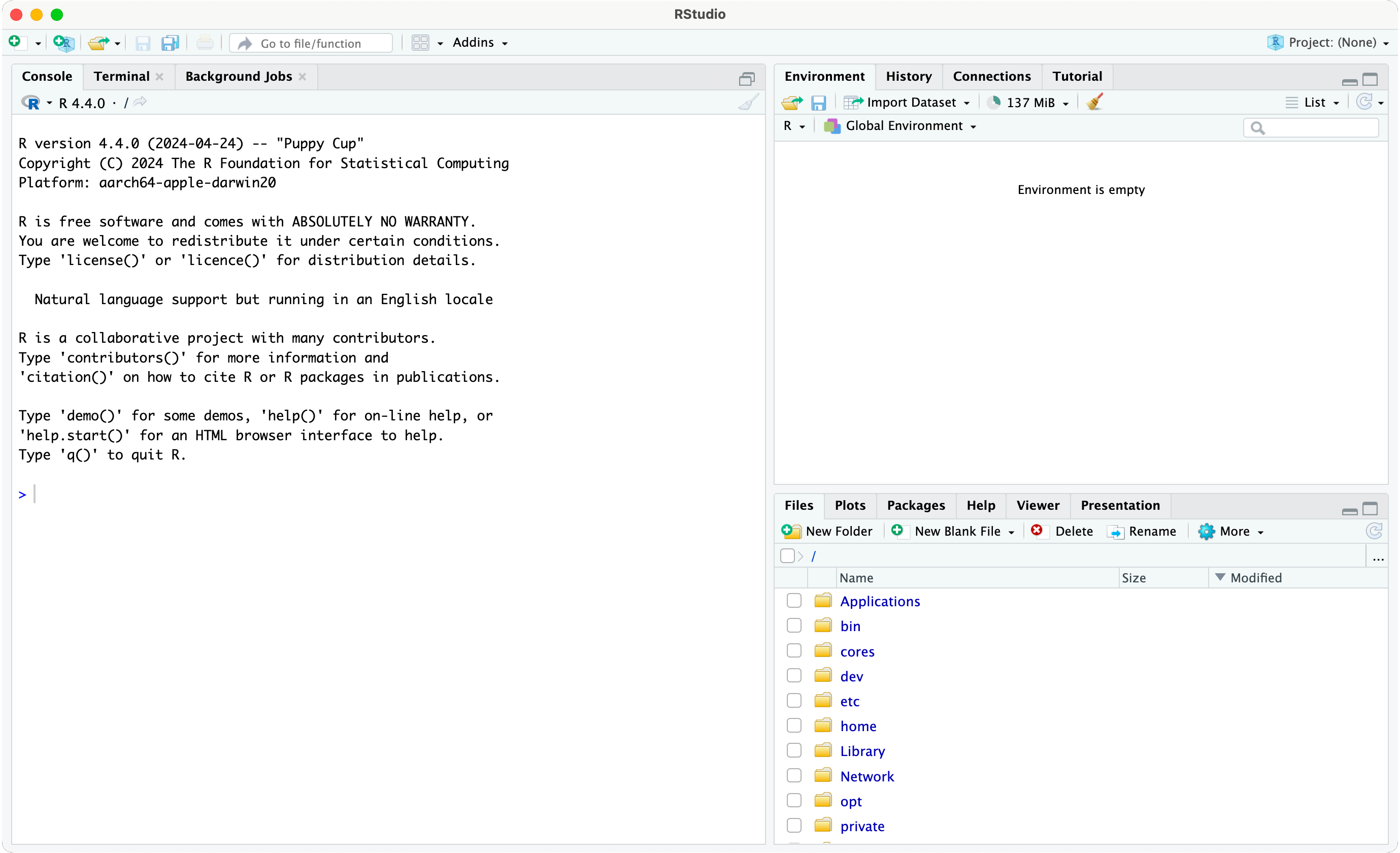Click the workspace panes grid icon

coord(420,43)
